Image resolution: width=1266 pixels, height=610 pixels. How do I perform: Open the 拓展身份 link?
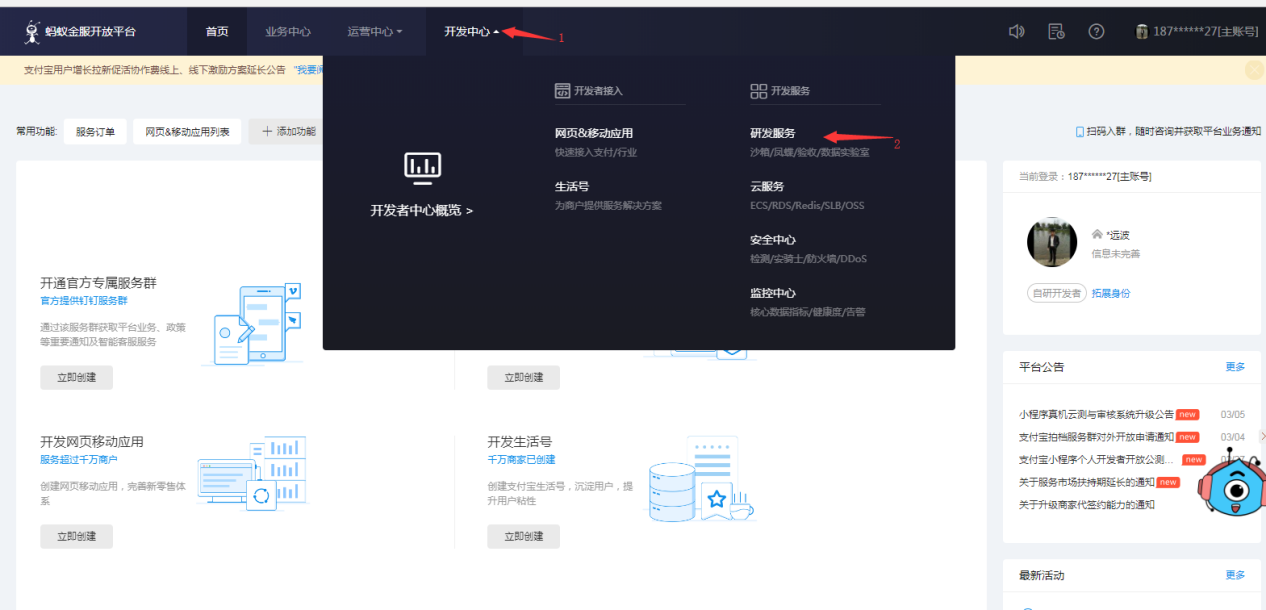(1111, 294)
